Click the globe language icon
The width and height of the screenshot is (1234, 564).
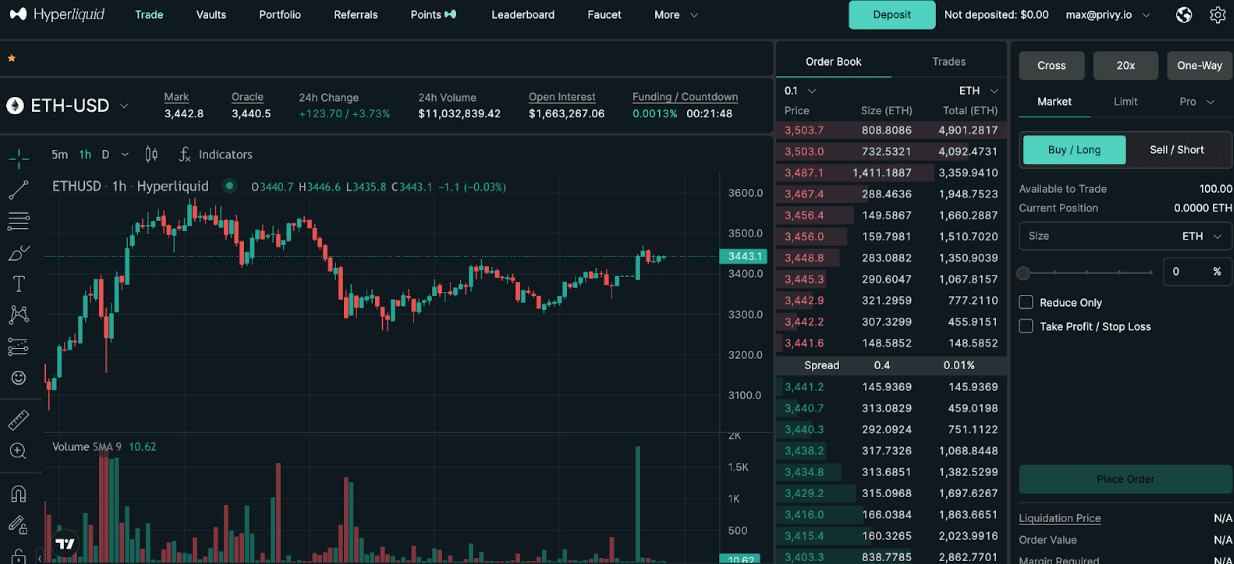point(1184,15)
